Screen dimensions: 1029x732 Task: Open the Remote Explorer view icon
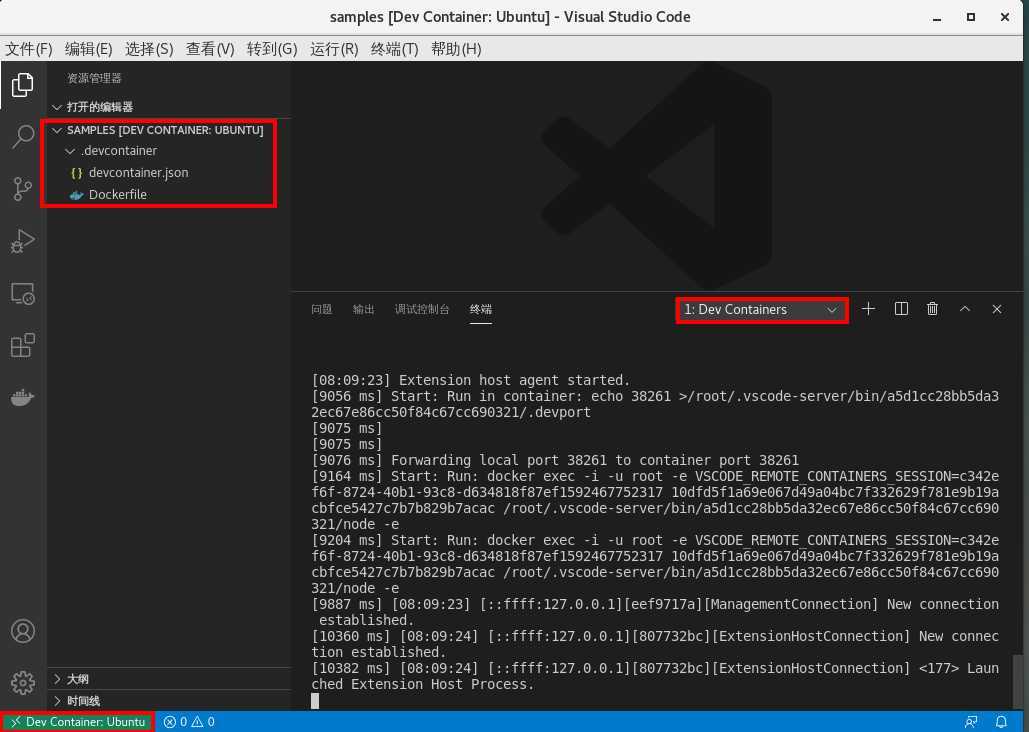point(22,293)
